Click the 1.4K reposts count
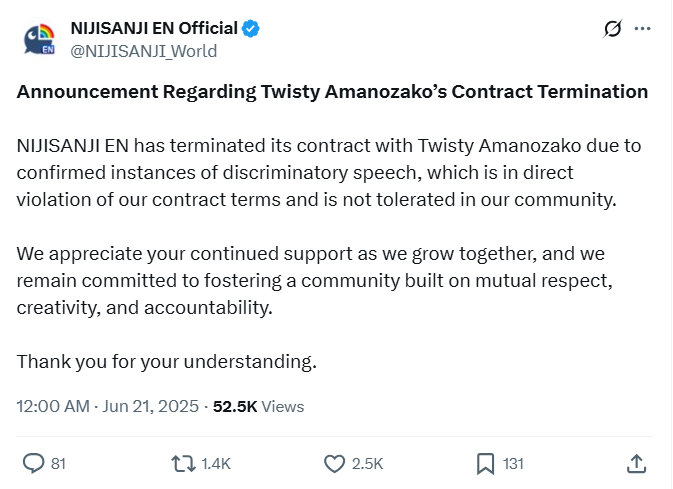 coord(216,464)
